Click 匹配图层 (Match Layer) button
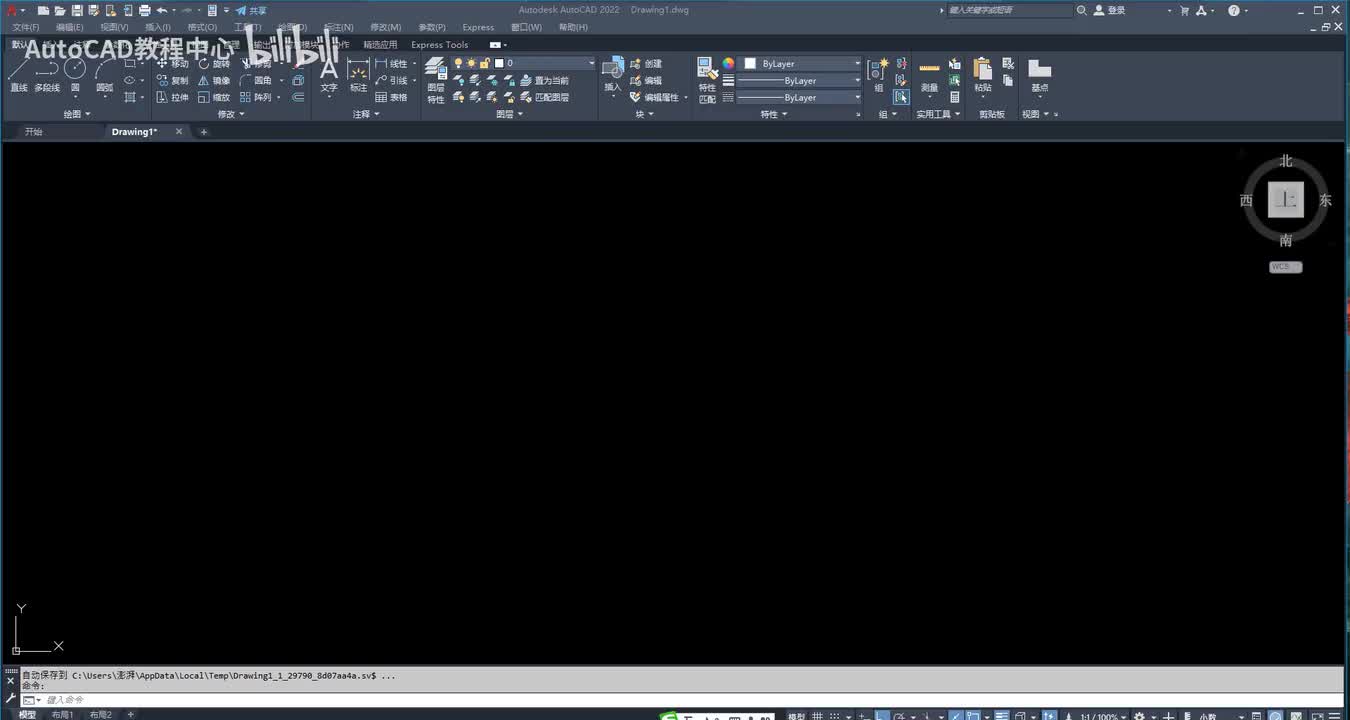Image resolution: width=1350 pixels, height=720 pixels. pyautogui.click(x=544, y=98)
